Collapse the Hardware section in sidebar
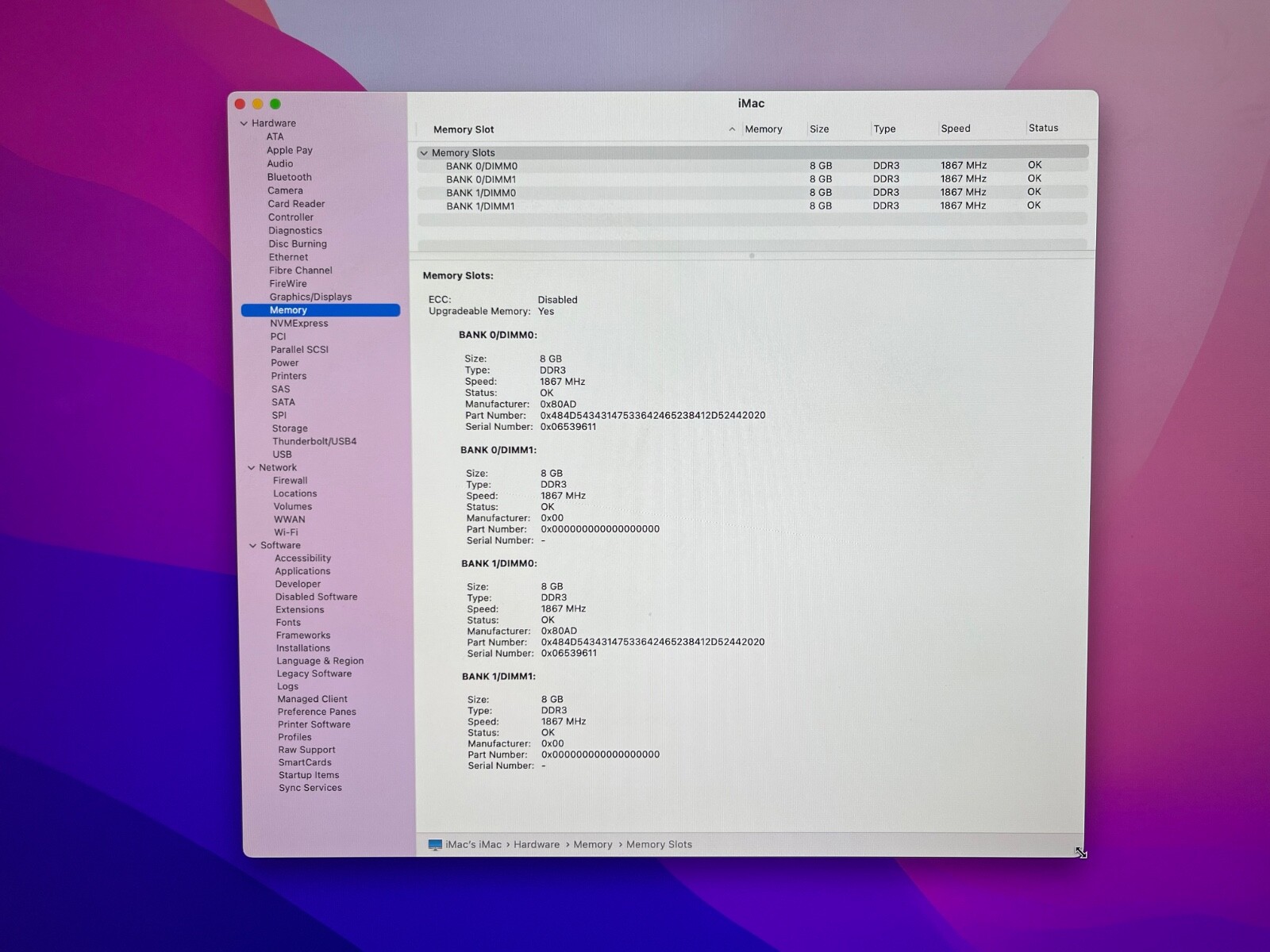1270x952 pixels. (x=244, y=124)
